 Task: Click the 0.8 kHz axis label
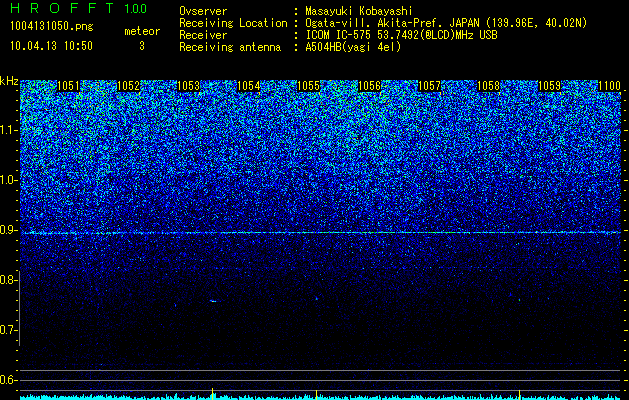(7, 280)
